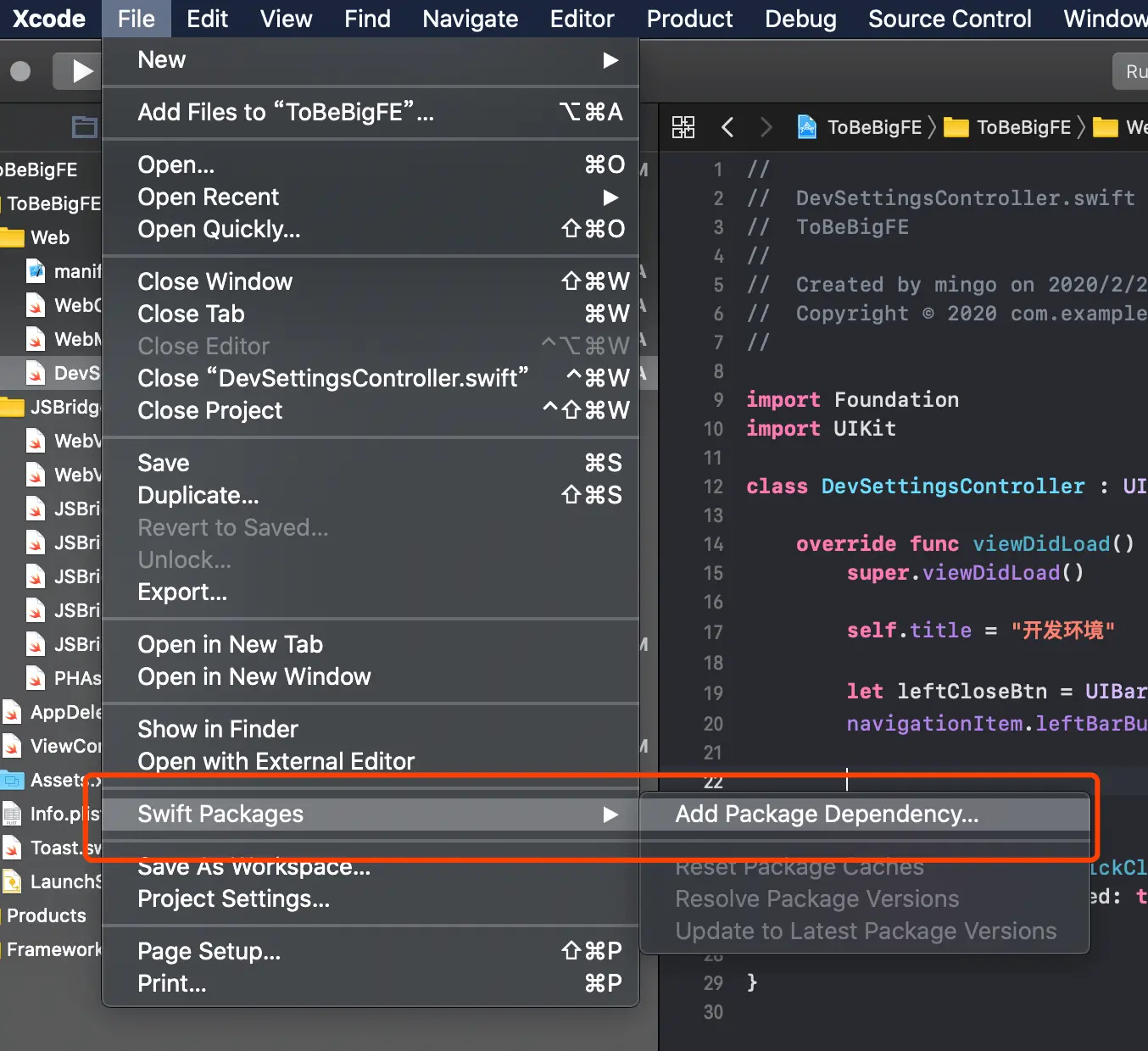Click the "开发环境" title string in code
Image resolution: width=1148 pixels, height=1051 pixels.
click(x=1062, y=631)
